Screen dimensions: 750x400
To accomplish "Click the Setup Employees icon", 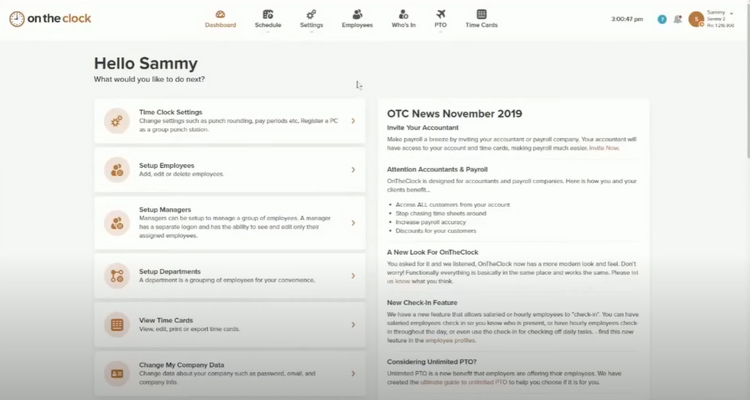I will pos(117,170).
